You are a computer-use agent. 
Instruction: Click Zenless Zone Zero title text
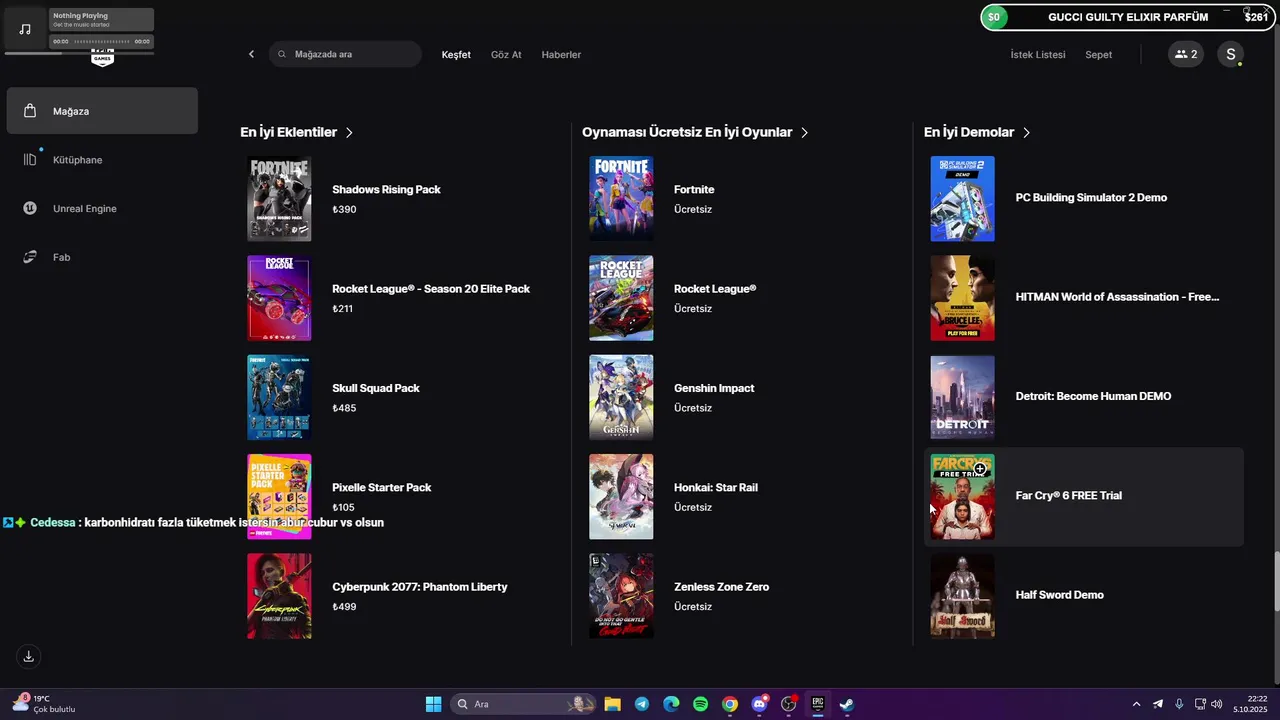coord(721,587)
